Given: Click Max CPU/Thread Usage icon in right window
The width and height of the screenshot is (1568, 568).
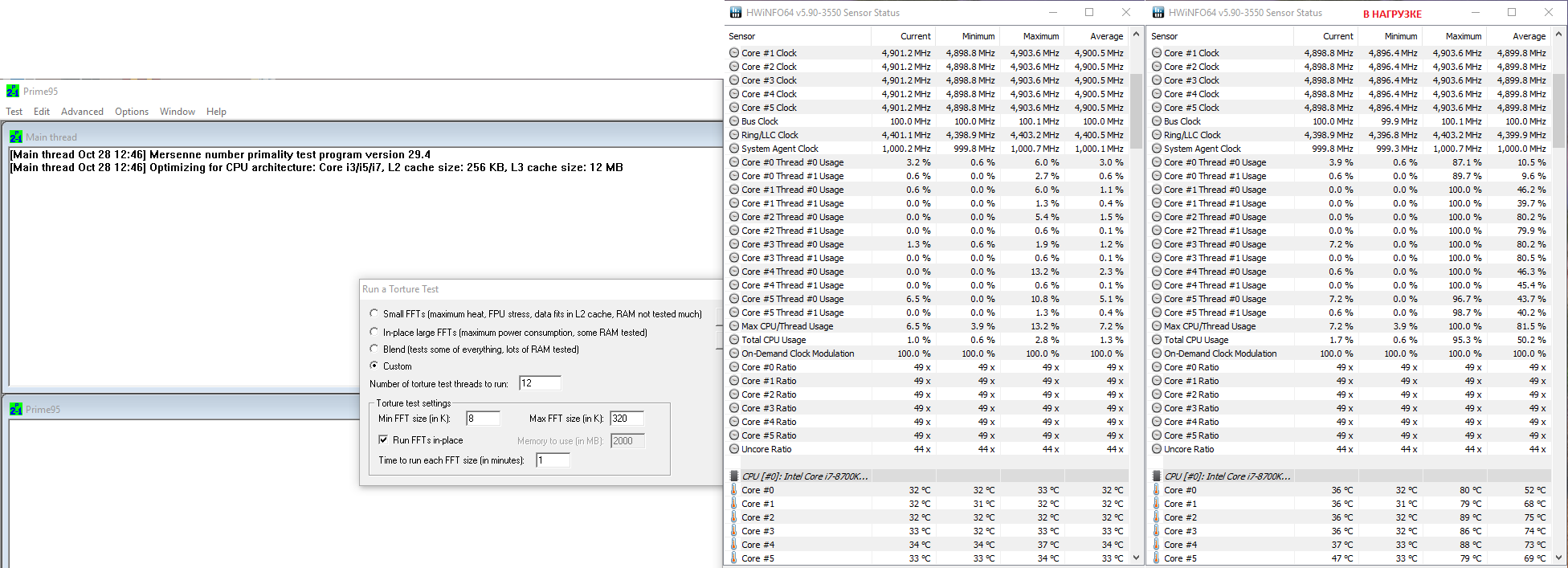Looking at the screenshot, I should [1157, 326].
